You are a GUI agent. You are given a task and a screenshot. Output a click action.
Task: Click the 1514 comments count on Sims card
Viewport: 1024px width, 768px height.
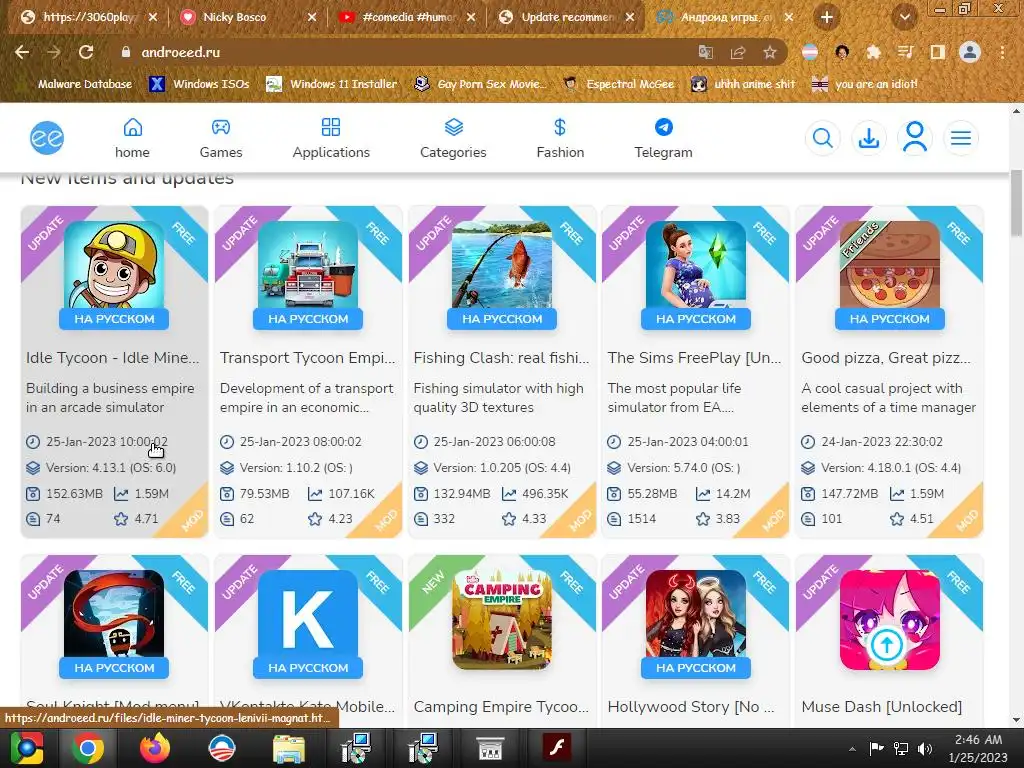(x=632, y=519)
